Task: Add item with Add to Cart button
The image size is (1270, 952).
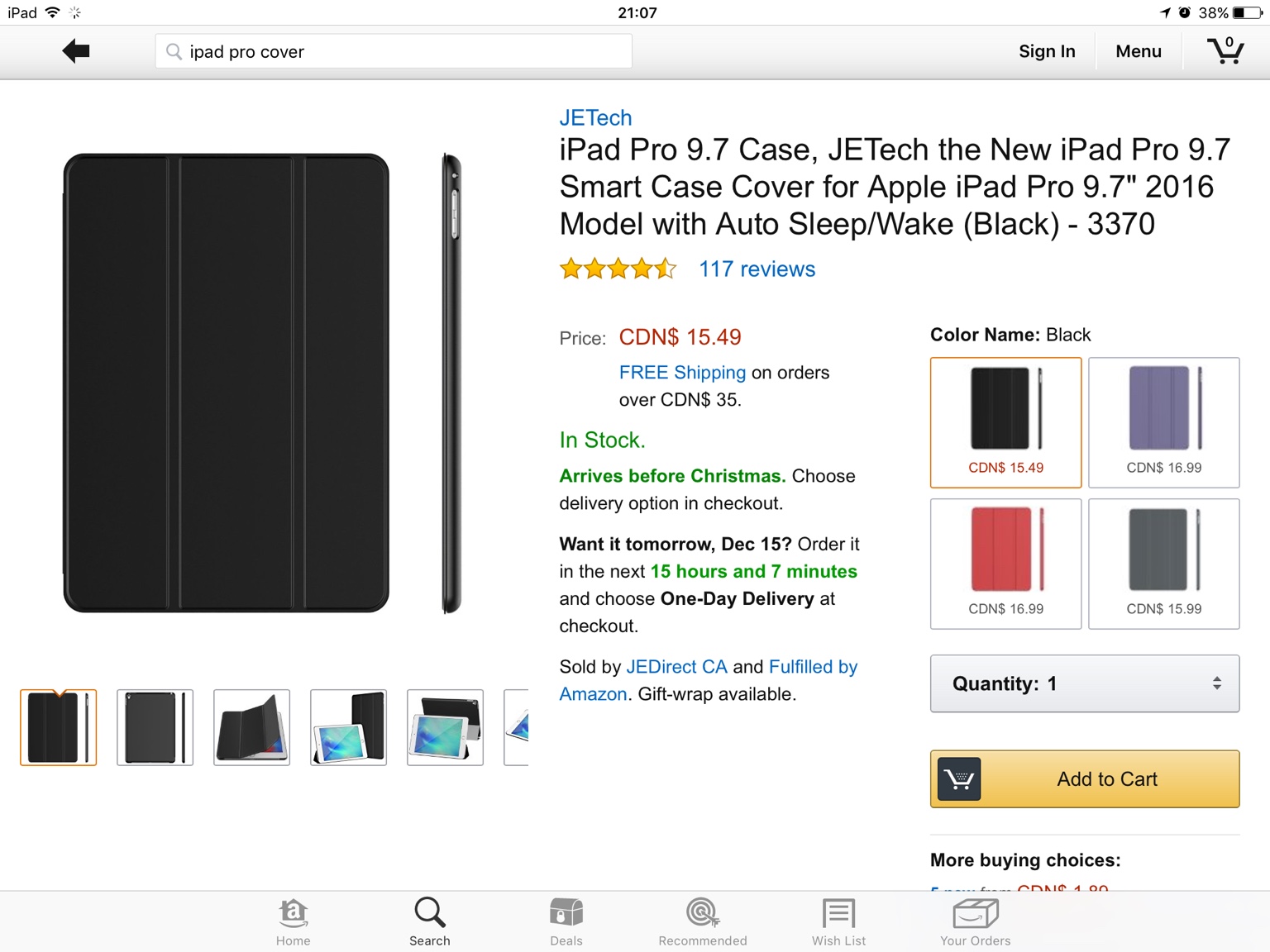Action: coord(1085,779)
